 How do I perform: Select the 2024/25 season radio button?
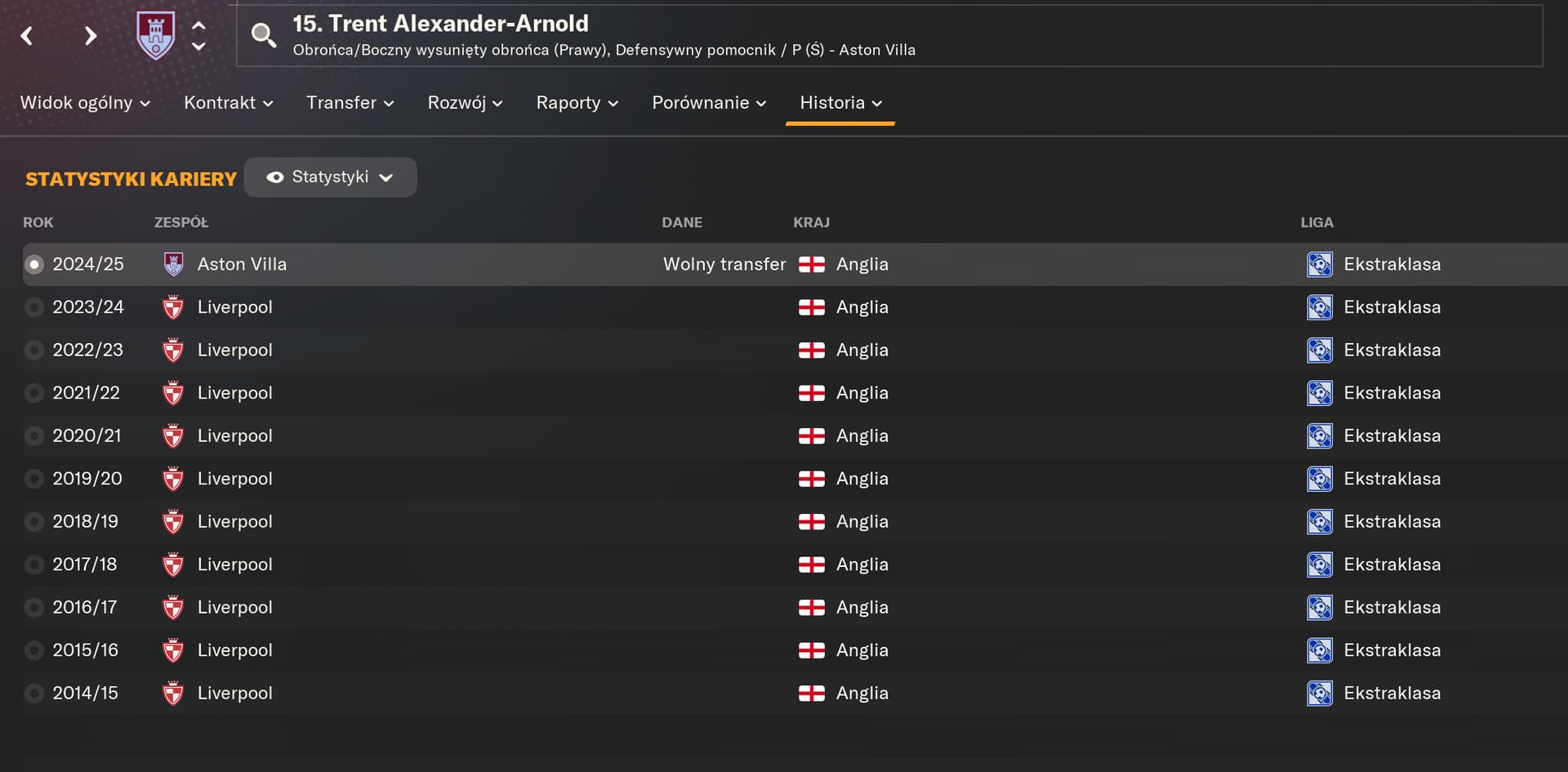click(34, 265)
